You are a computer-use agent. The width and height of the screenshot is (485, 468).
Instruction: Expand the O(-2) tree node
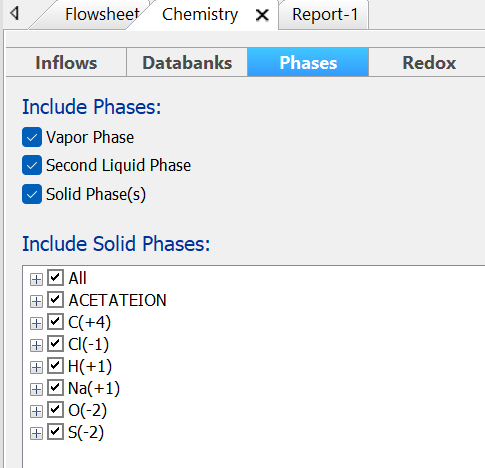[36, 411]
